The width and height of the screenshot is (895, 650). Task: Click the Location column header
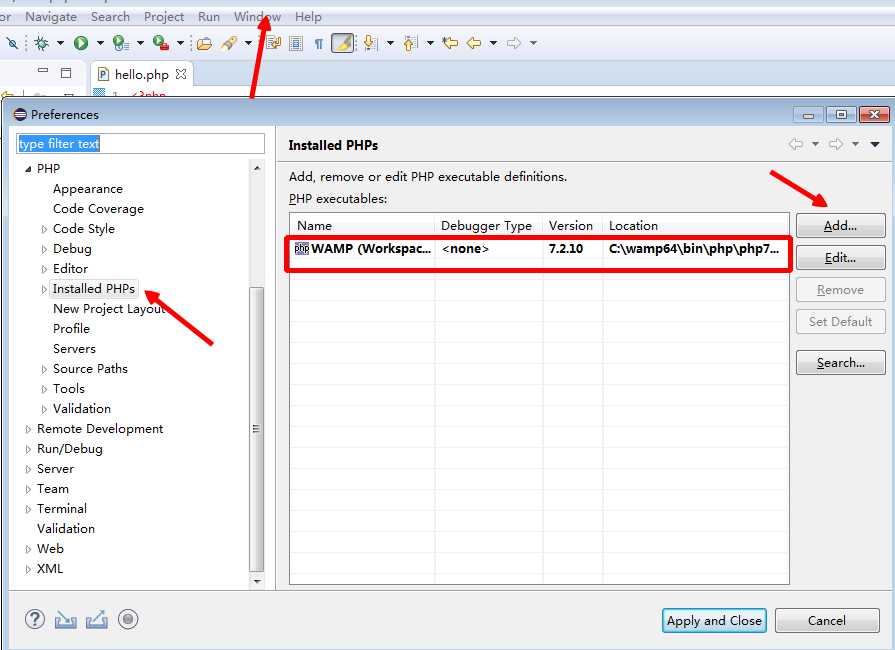pyautogui.click(x=696, y=225)
